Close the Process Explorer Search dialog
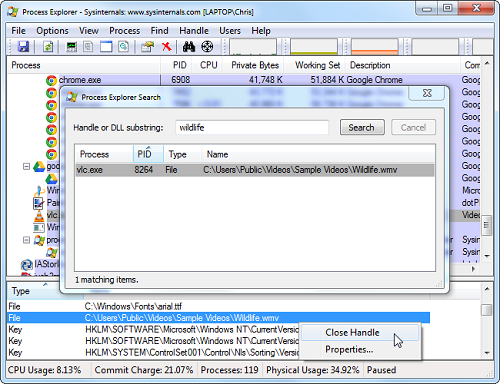 427,93
